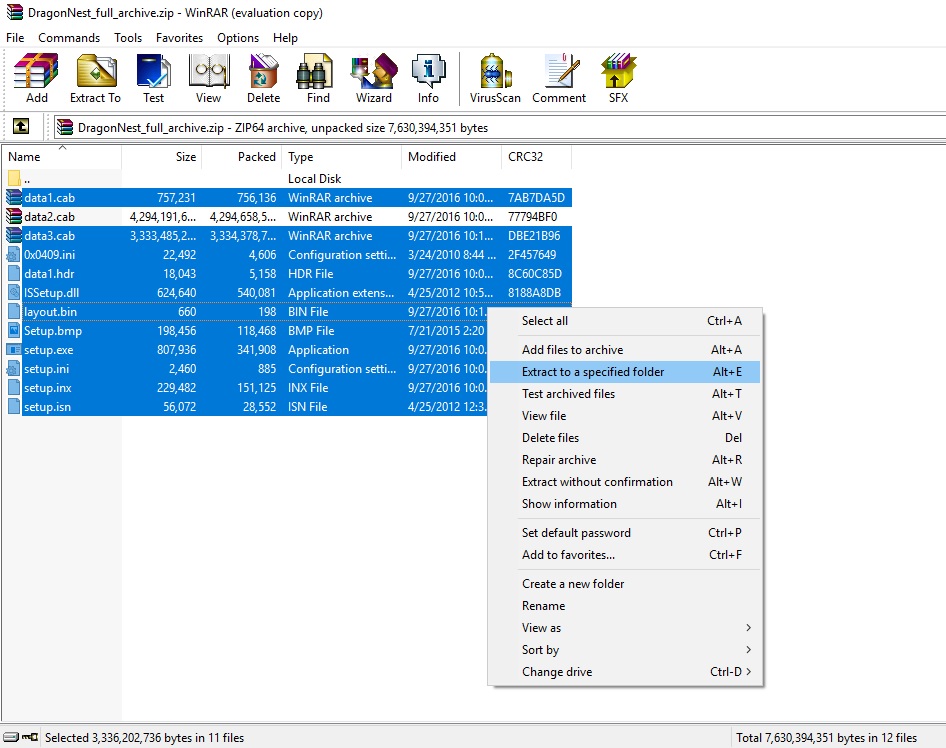
Task: Click the 'Selected 3,336,202,736 bytes' status text
Action: tap(144, 737)
